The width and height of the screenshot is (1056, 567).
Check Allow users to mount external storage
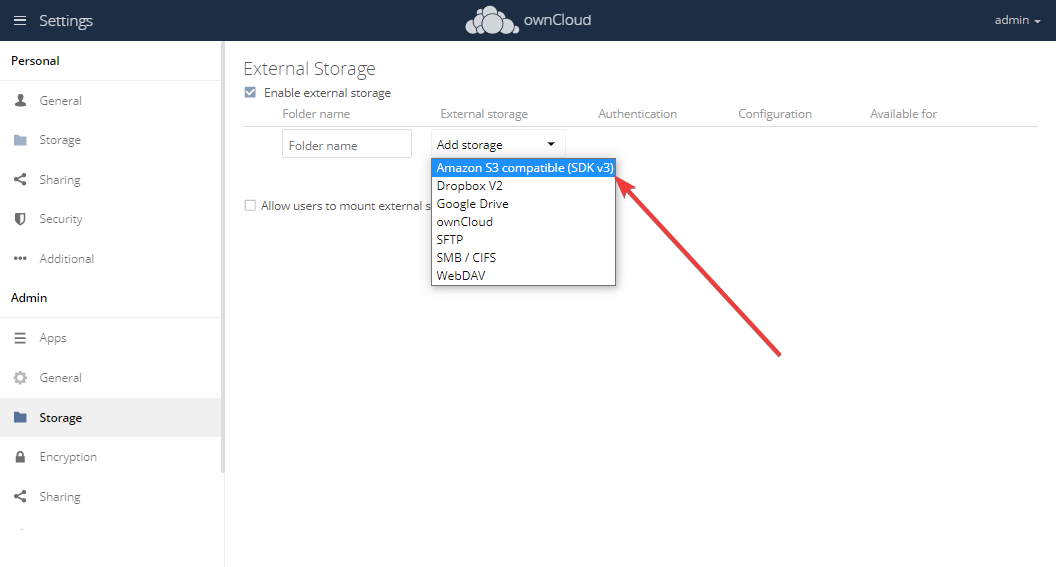[251, 206]
